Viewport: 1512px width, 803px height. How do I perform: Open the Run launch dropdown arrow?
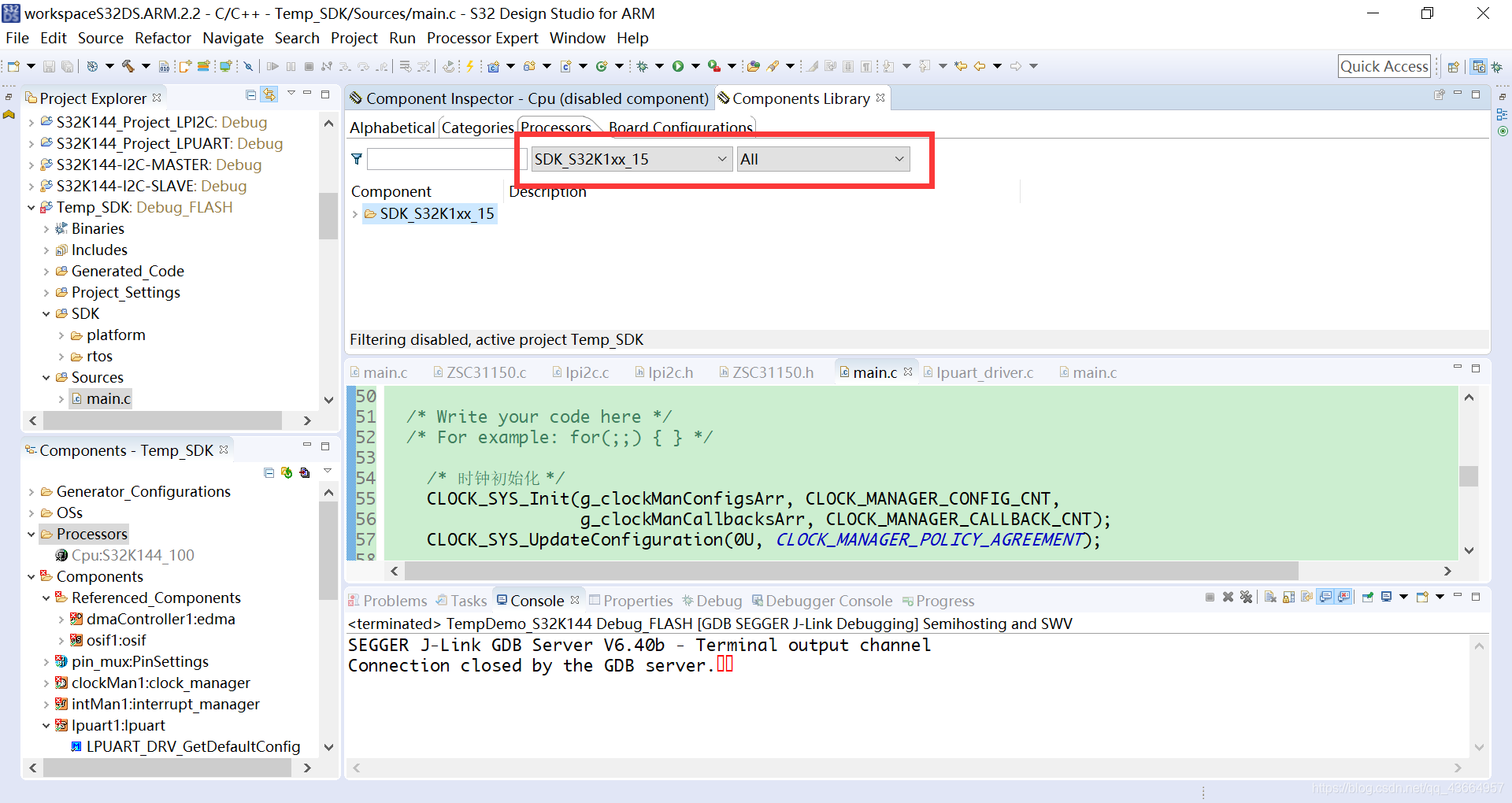[695, 66]
